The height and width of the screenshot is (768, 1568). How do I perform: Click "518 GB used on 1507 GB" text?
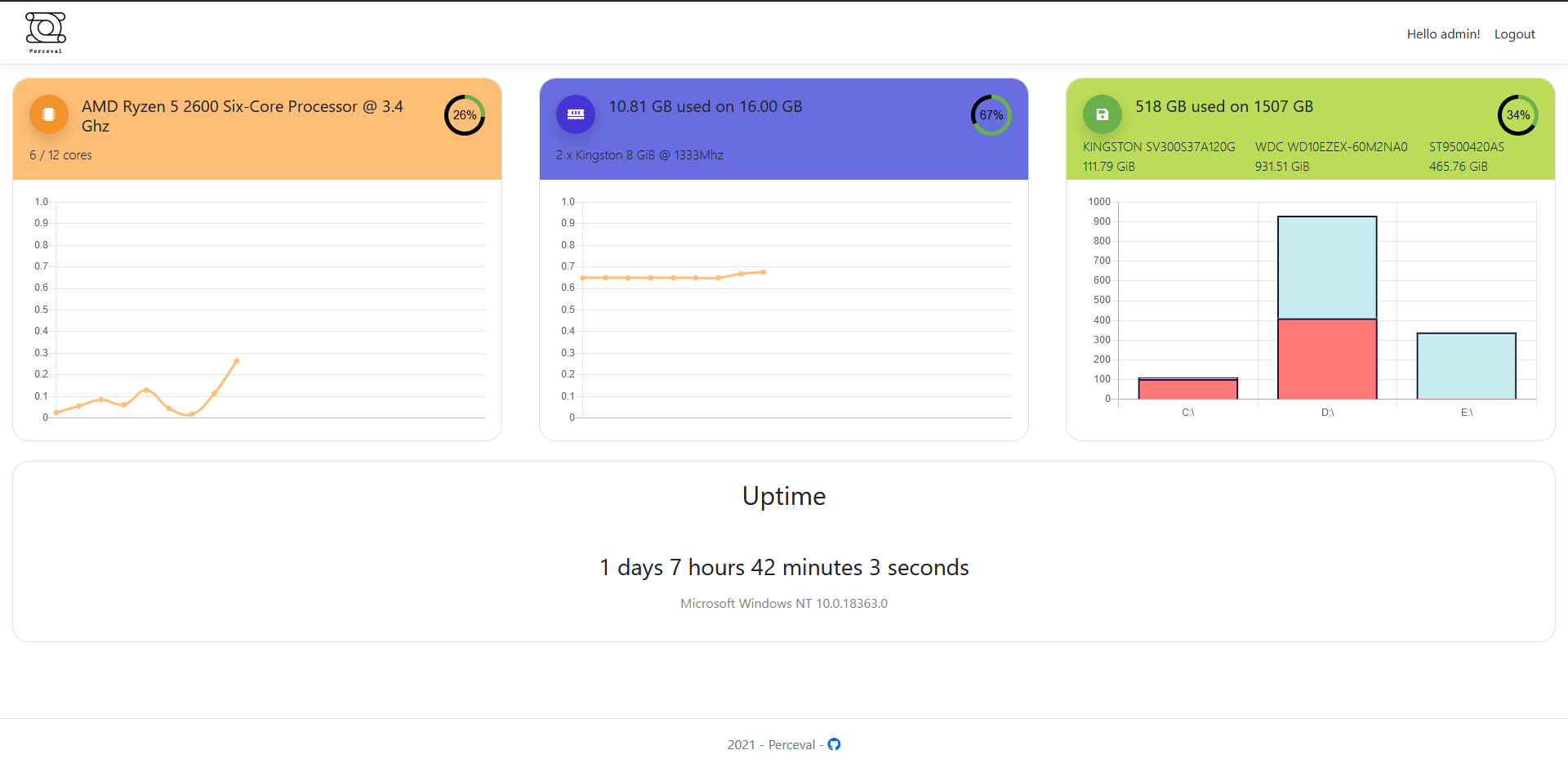[1224, 107]
